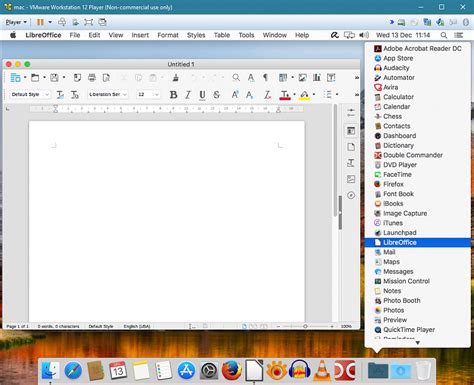Click the Bullets list icon
Viewport: 474px width, 385px height.
tap(327, 95)
